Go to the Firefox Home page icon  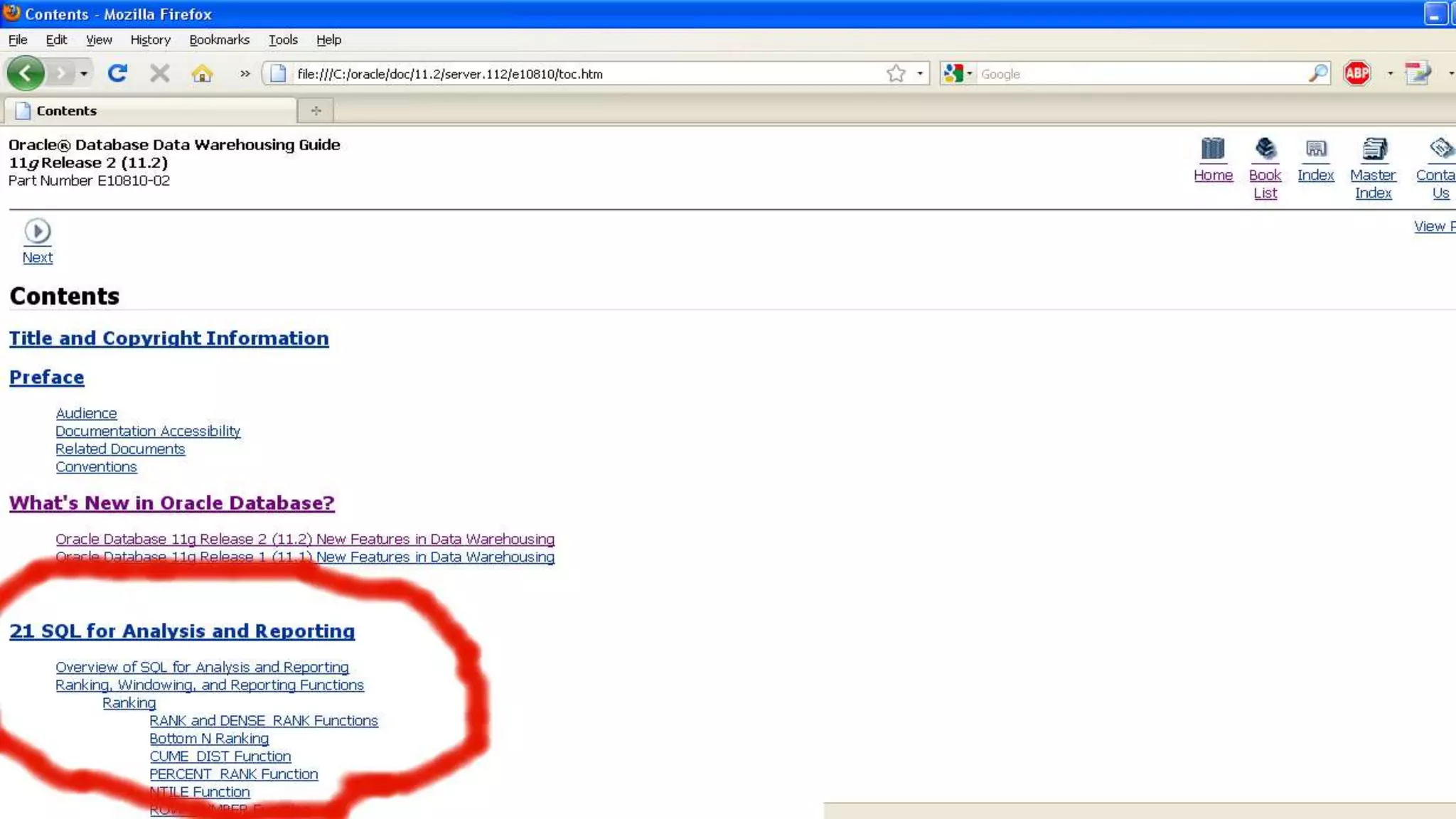point(202,73)
